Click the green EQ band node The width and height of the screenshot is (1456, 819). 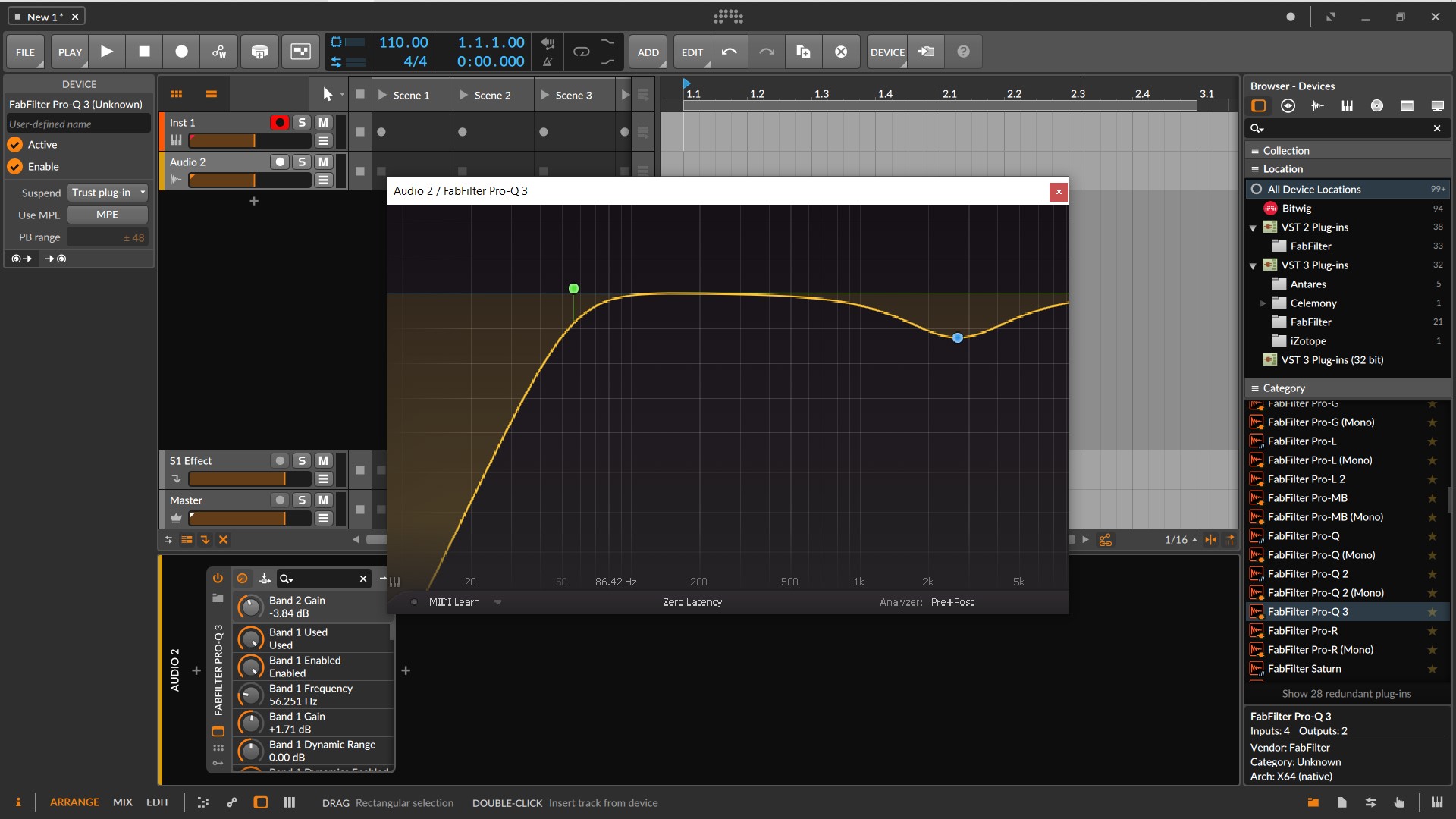(x=574, y=289)
